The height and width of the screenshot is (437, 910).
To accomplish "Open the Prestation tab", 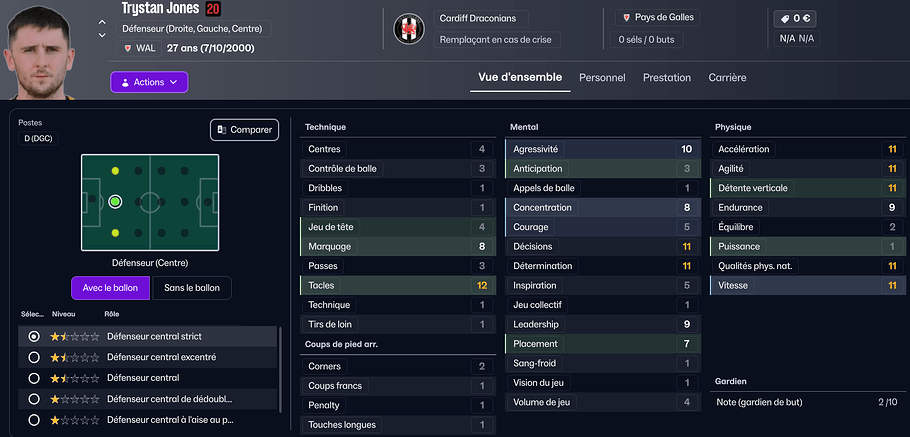I will [666, 78].
